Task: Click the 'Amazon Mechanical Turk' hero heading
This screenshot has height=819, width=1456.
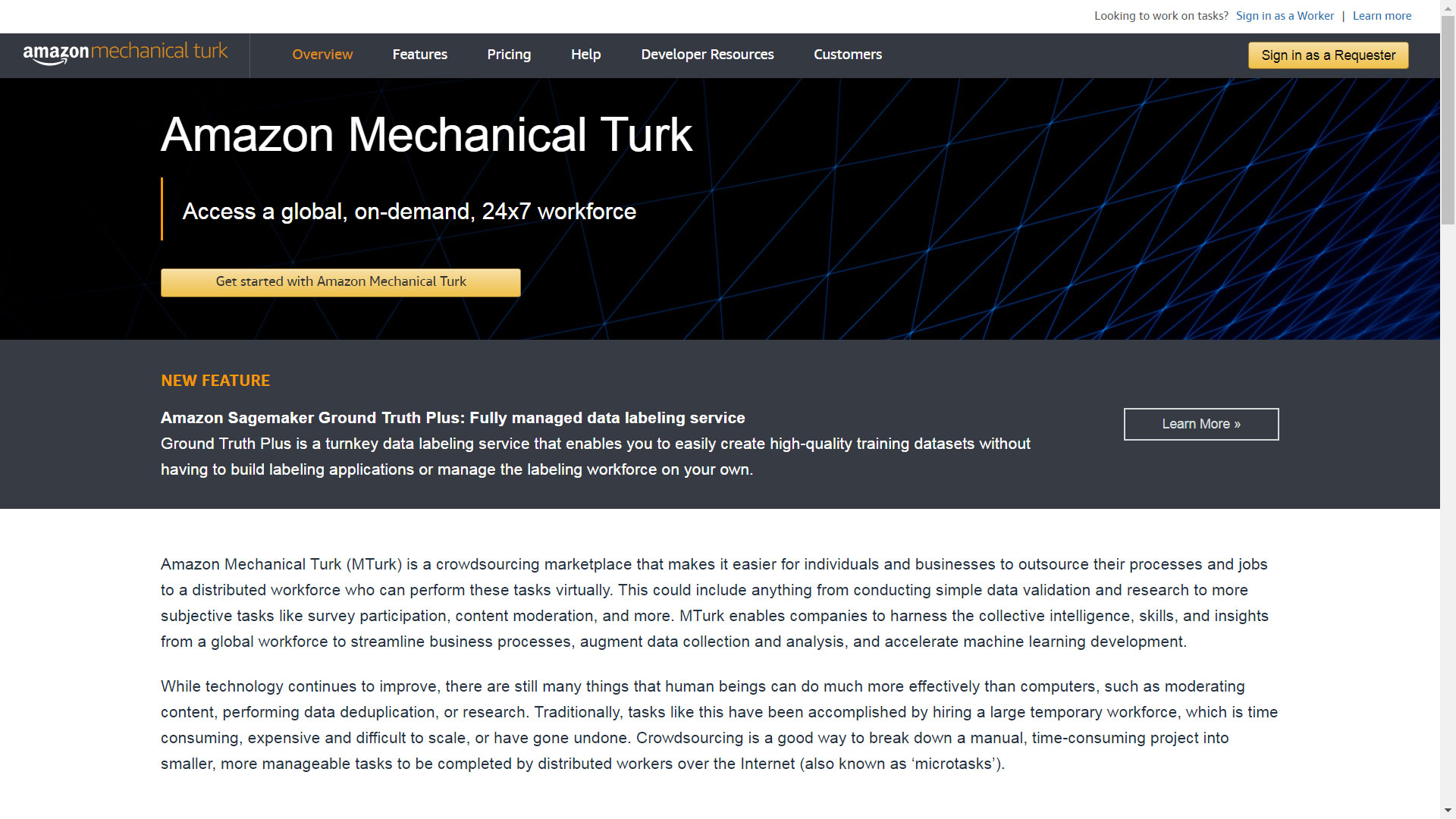Action: pos(427,135)
